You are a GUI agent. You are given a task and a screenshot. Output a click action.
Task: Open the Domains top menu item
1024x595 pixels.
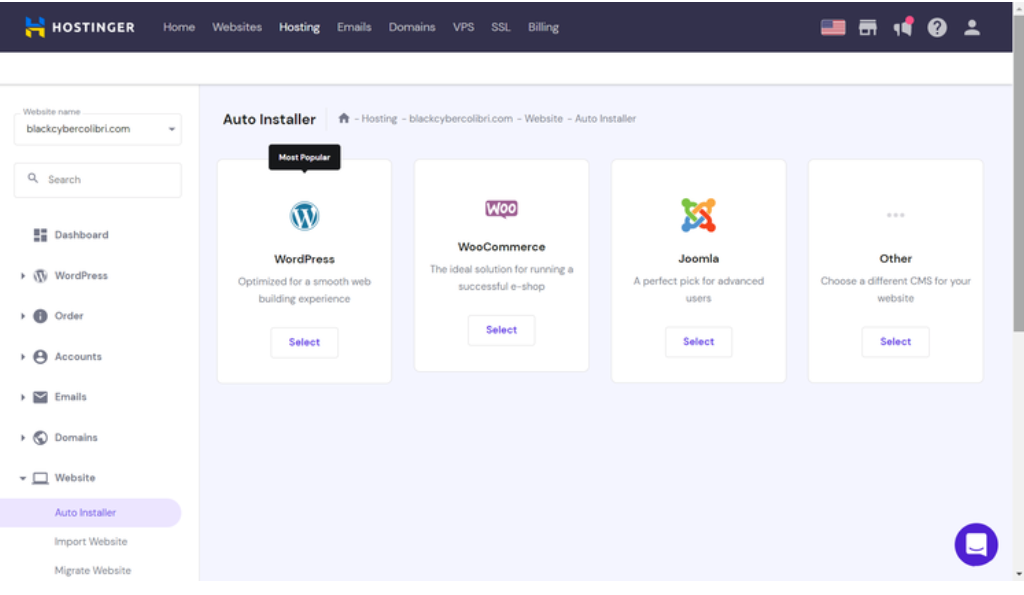412,27
